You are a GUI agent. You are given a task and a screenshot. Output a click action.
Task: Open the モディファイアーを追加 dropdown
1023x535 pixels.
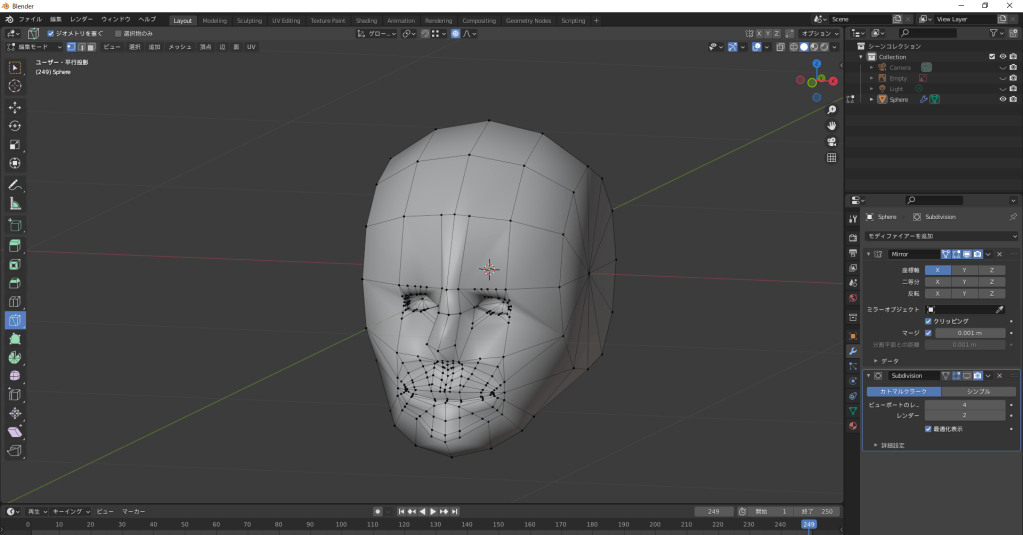tap(940, 236)
